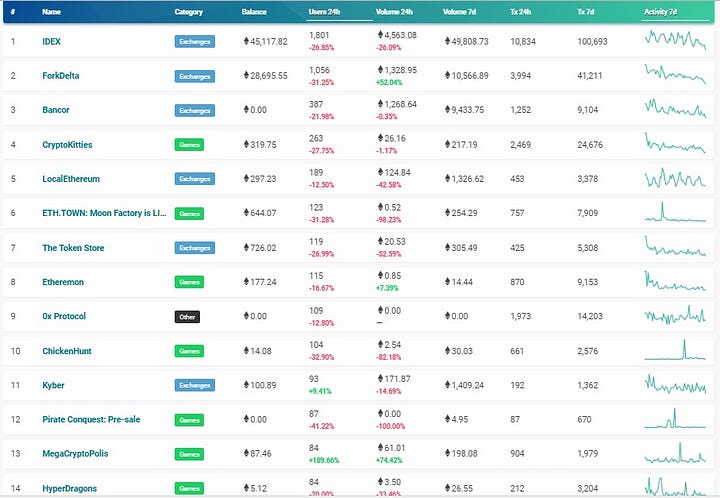The width and height of the screenshot is (720, 498).
Task: Open the Kyber dapp page
Action: [53, 385]
